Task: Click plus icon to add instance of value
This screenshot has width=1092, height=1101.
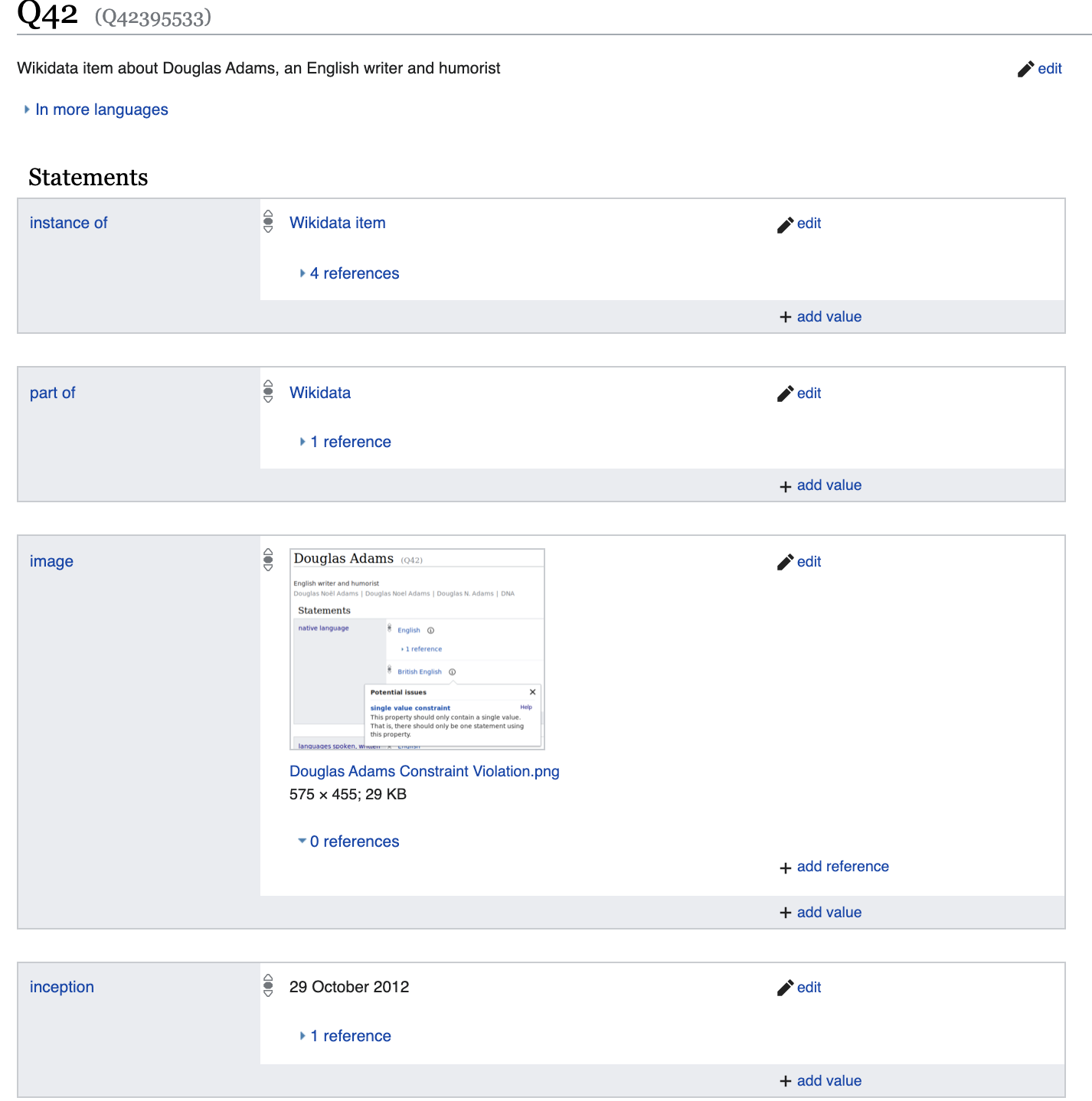Action: click(785, 318)
